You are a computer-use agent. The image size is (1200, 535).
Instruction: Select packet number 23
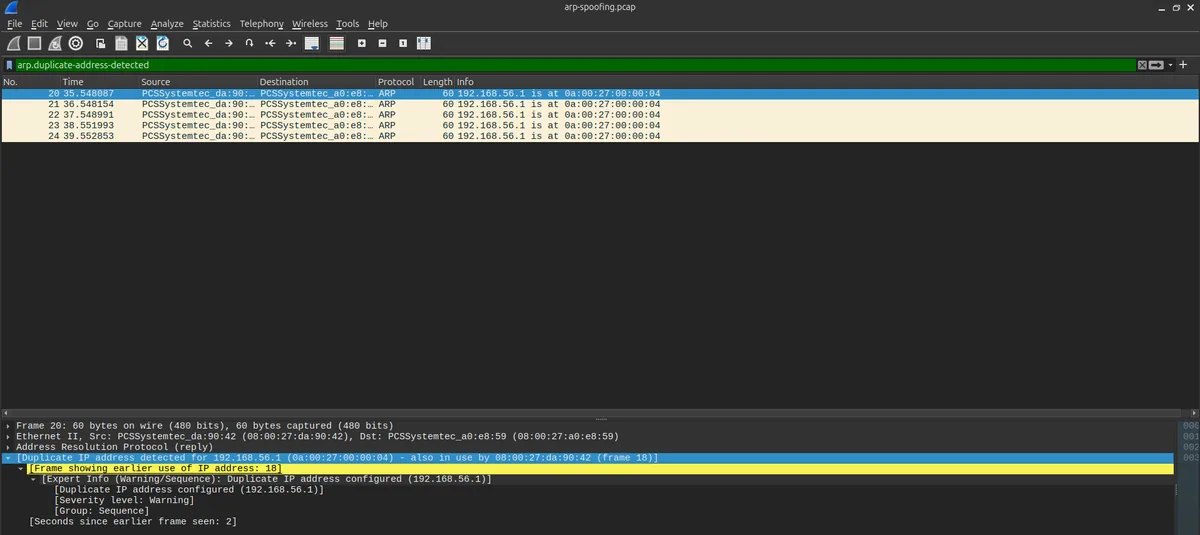pyautogui.click(x=600, y=126)
